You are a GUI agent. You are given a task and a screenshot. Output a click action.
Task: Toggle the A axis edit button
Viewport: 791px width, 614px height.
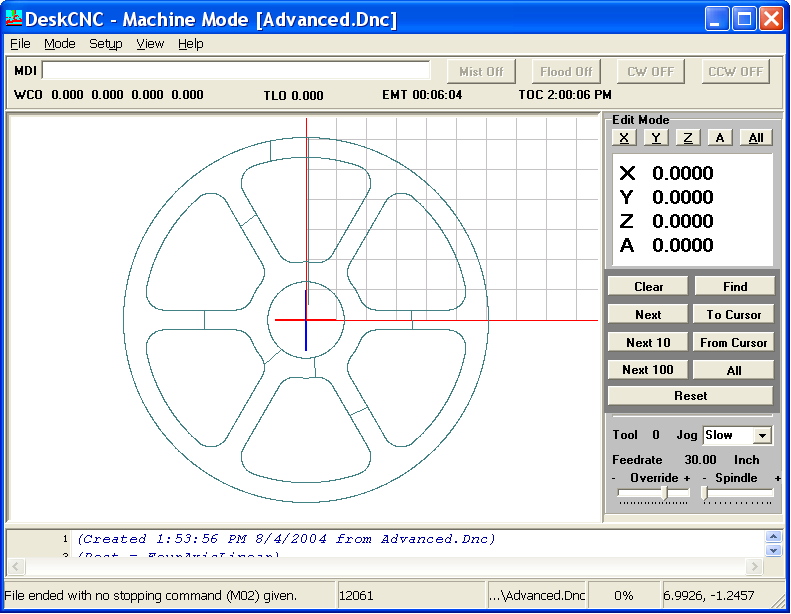tap(720, 138)
